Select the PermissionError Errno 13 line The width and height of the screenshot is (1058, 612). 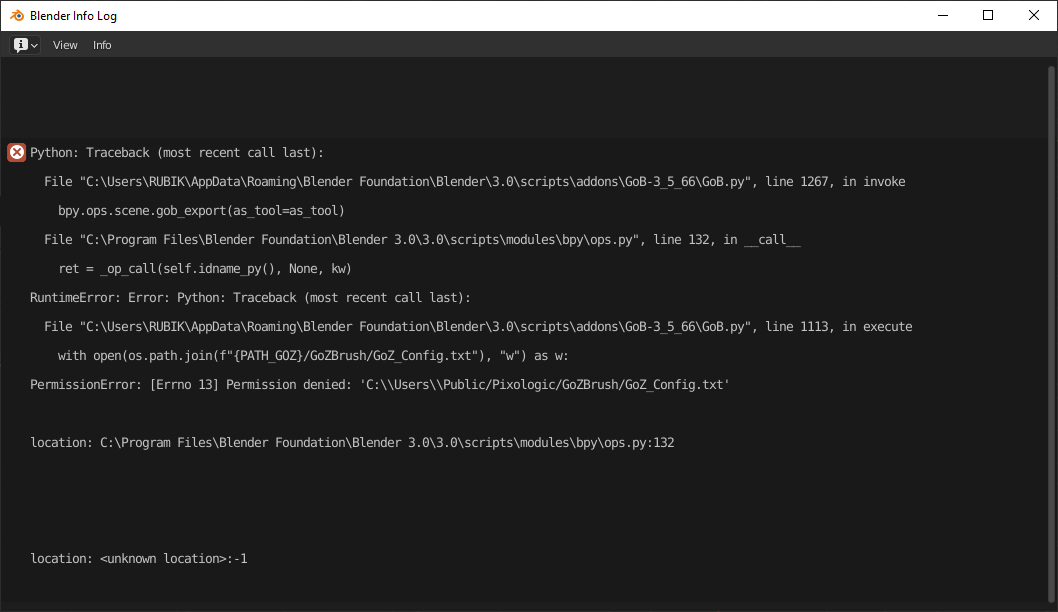pos(380,385)
